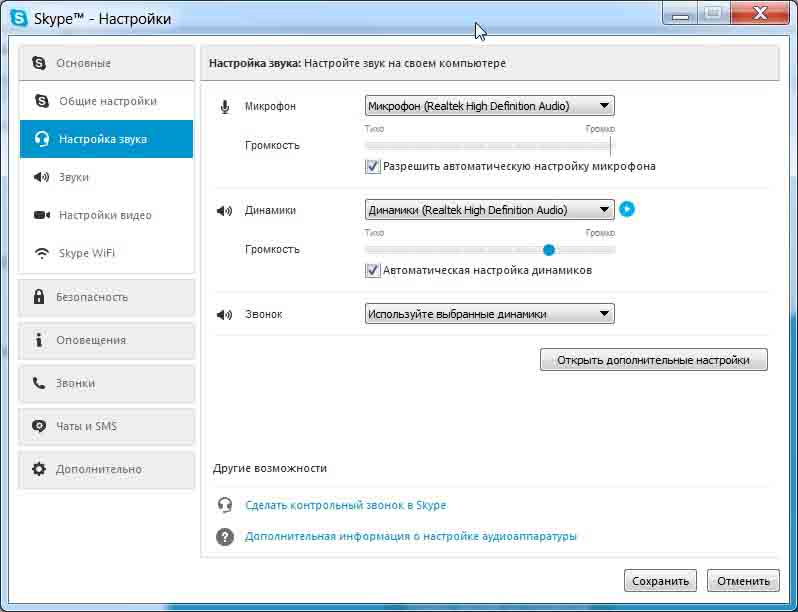Click the headset icon for control call
798x612 pixels.
(x=225, y=506)
